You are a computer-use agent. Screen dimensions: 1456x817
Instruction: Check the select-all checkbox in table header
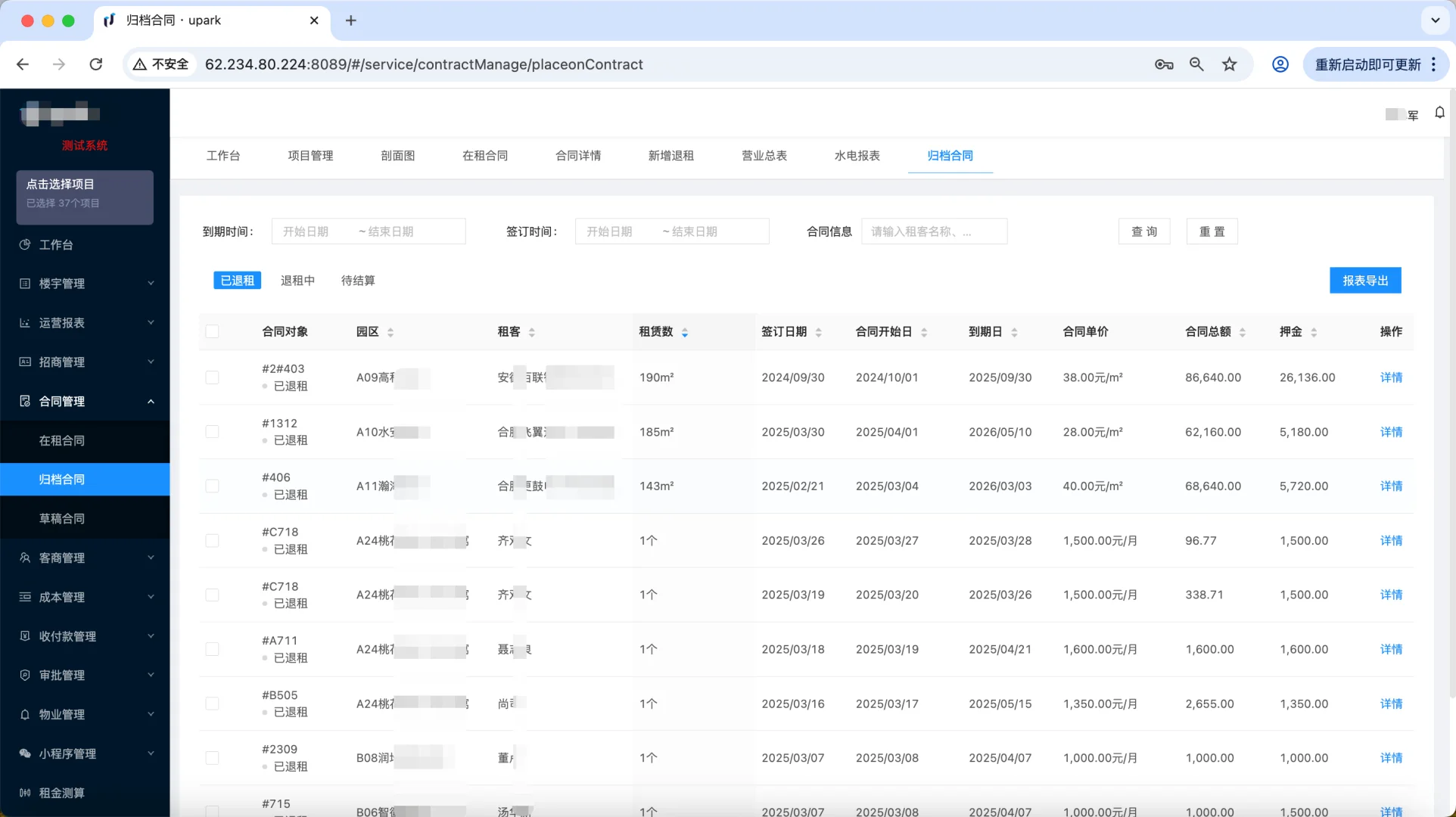tap(213, 331)
